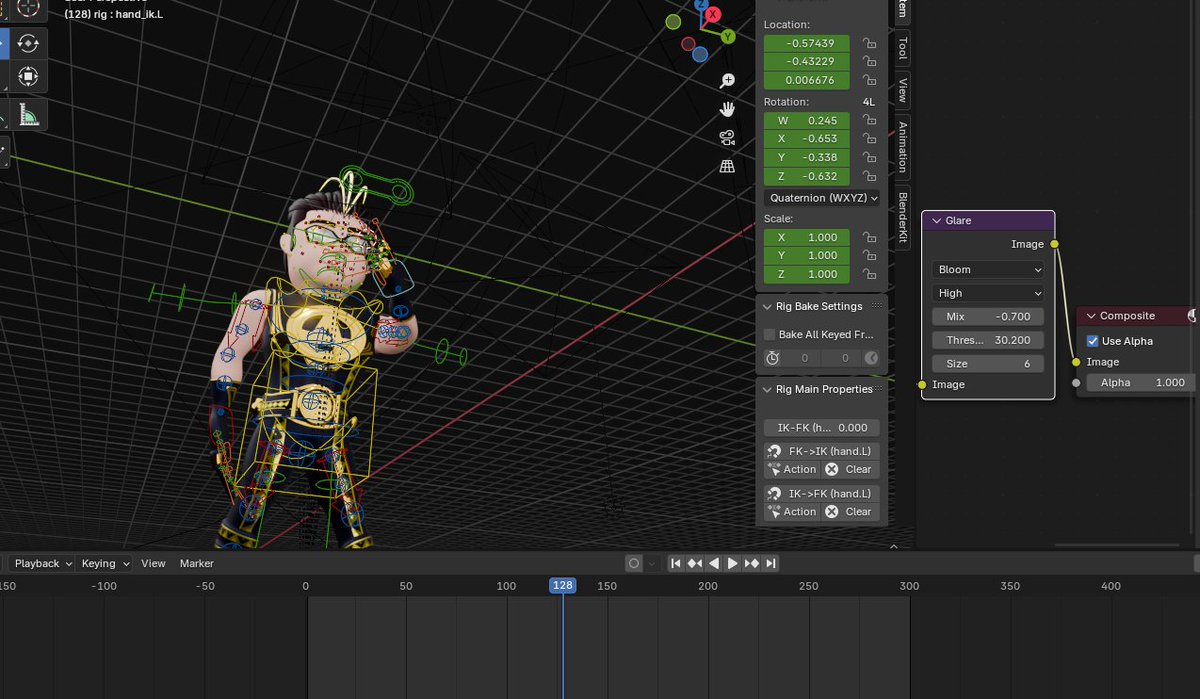1200x699 pixels.
Task: Collapse the Rig Main Properties panel
Action: pyautogui.click(x=767, y=389)
